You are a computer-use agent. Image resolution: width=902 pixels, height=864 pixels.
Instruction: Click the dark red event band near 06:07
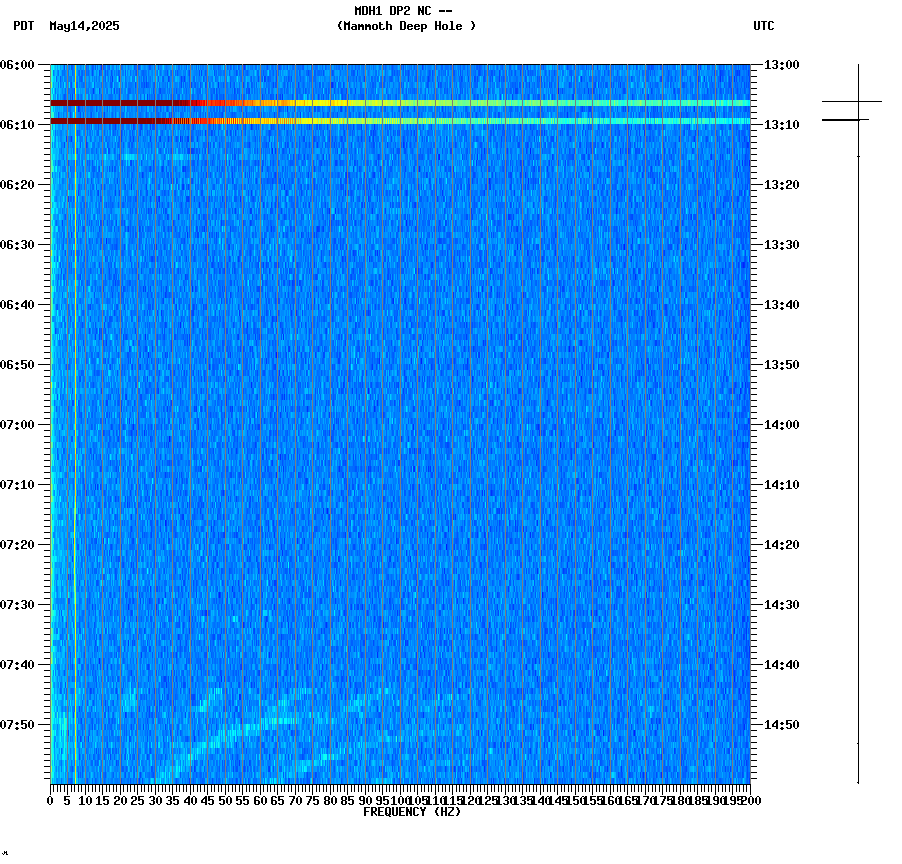click(x=300, y=102)
